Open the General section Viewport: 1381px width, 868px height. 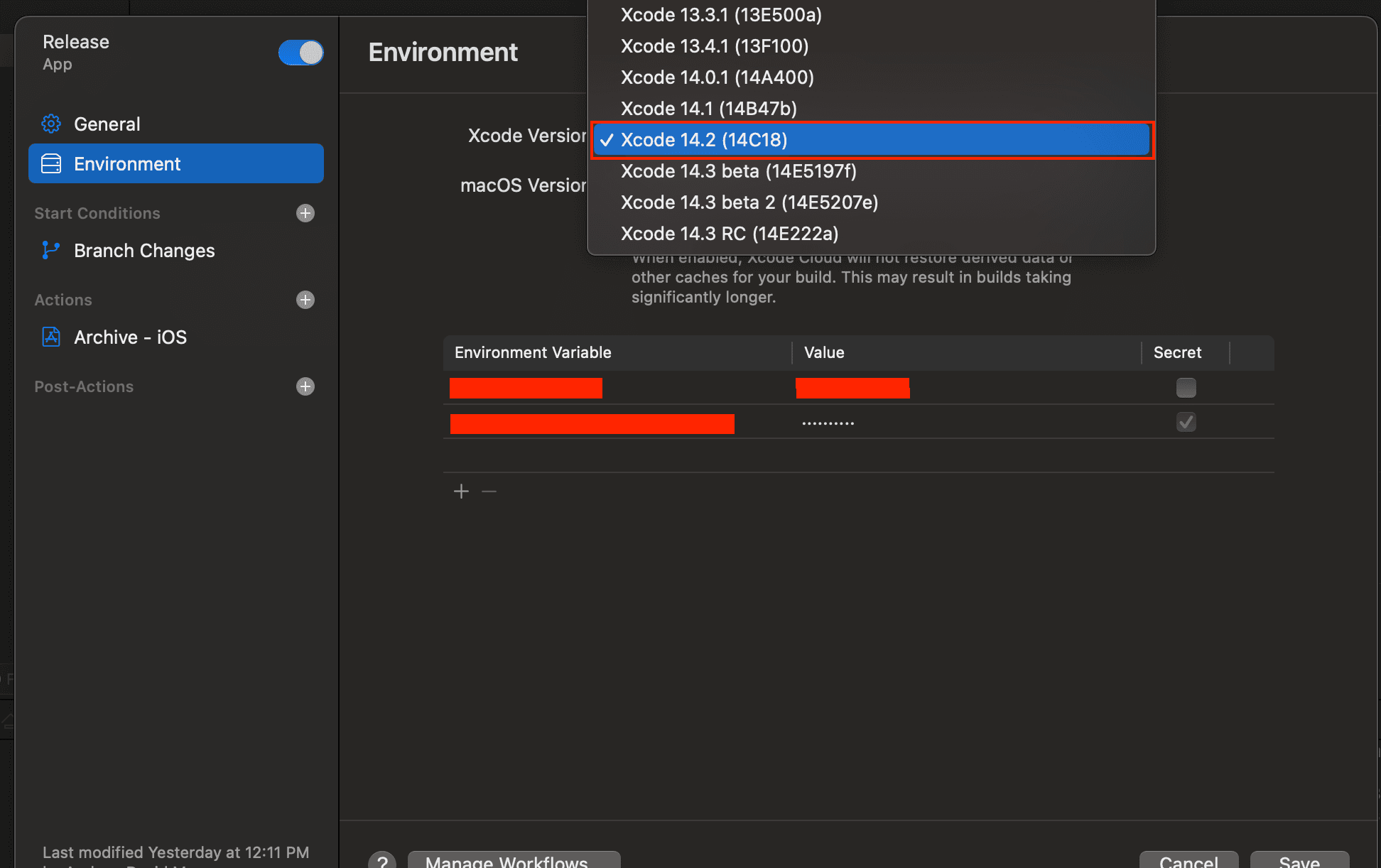click(x=107, y=124)
